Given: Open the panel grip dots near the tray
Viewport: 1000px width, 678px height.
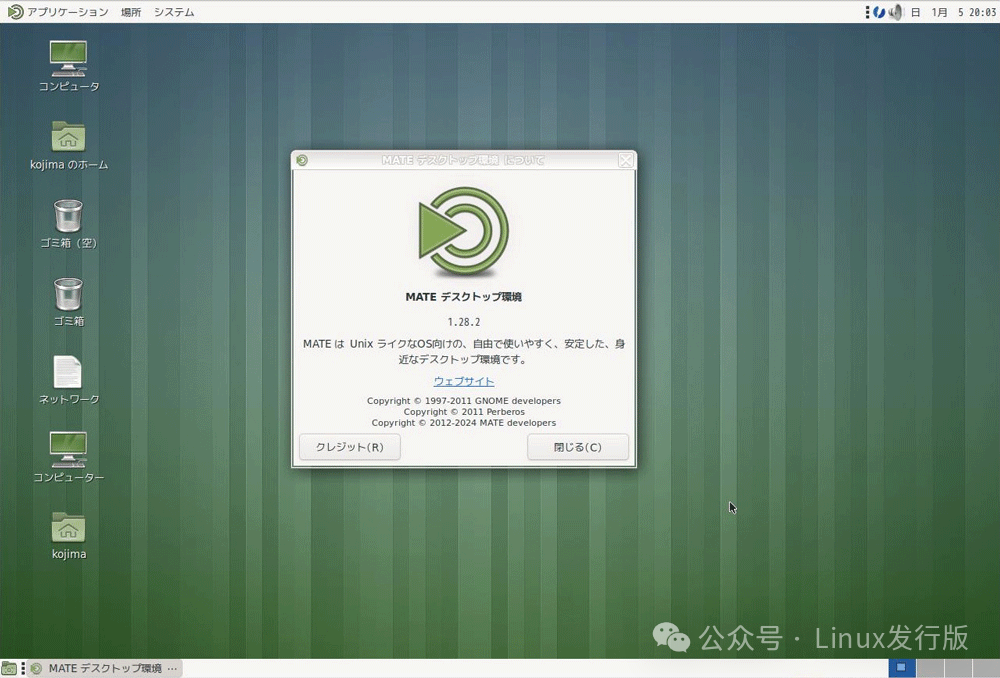Looking at the screenshot, I should tap(867, 11).
